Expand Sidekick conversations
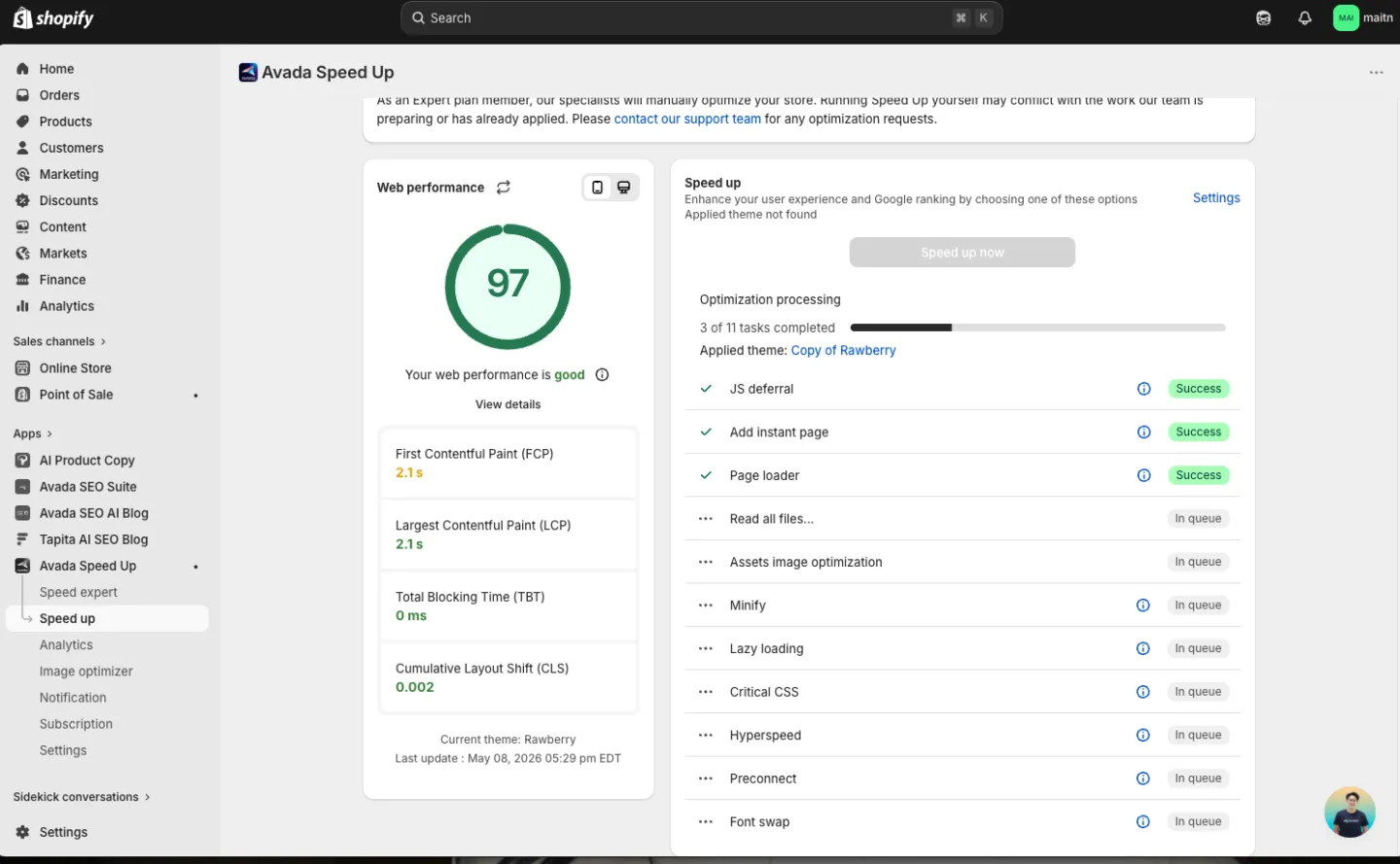This screenshot has height=864, width=1400. 82,797
